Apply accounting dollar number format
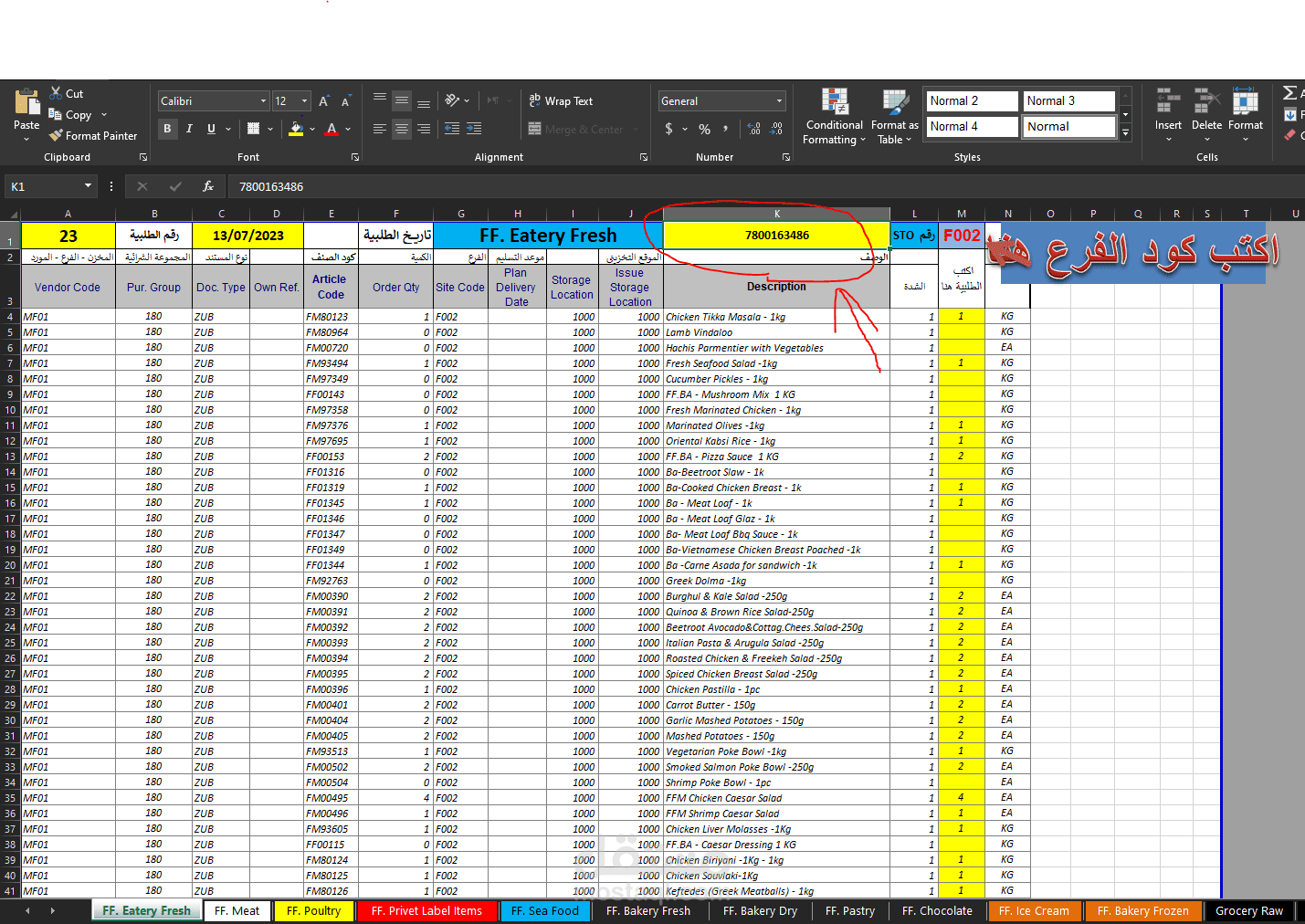 pyautogui.click(x=668, y=129)
